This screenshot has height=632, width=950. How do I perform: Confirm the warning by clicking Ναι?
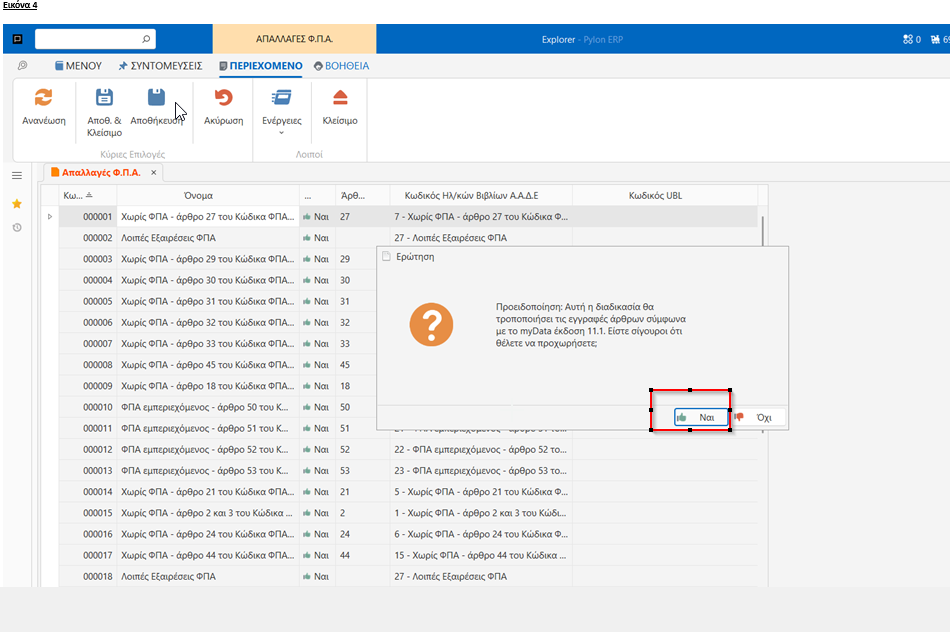701,417
